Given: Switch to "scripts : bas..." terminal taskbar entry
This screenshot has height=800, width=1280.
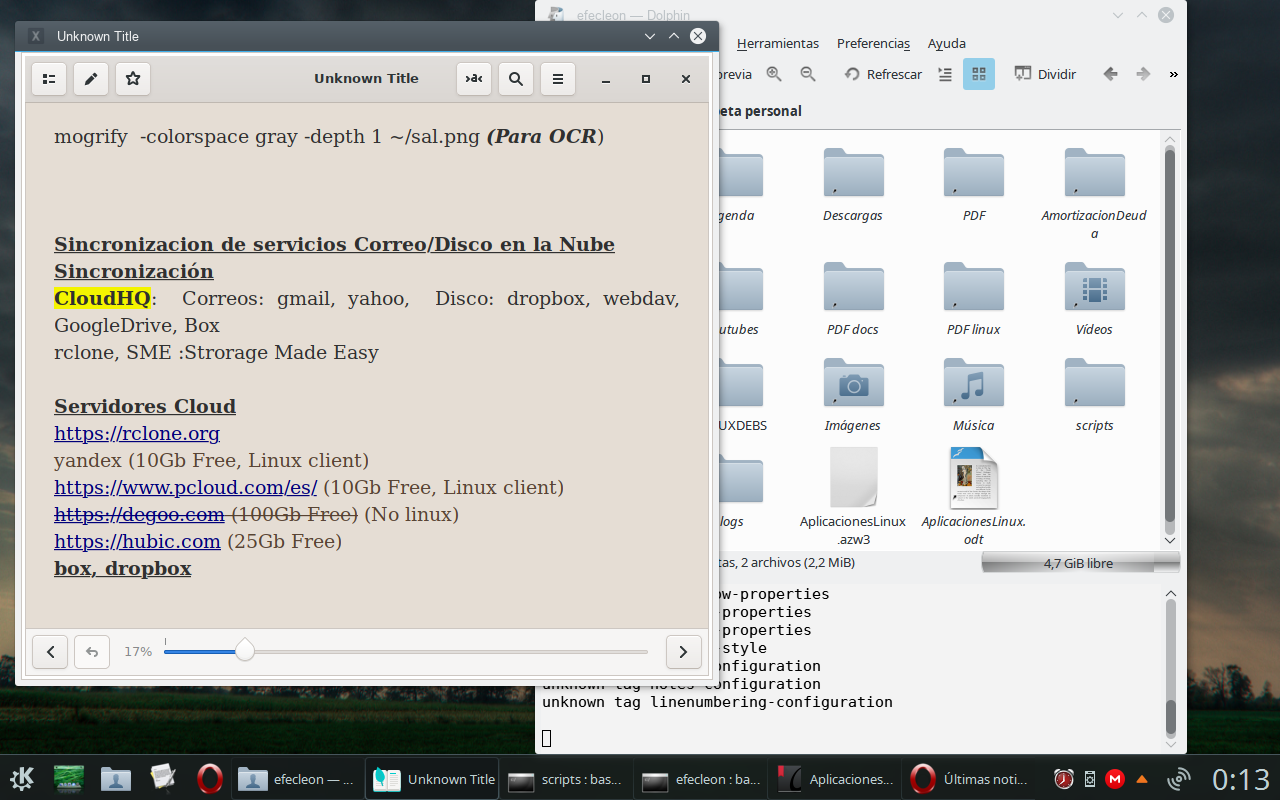Looking at the screenshot, I should coord(565,779).
